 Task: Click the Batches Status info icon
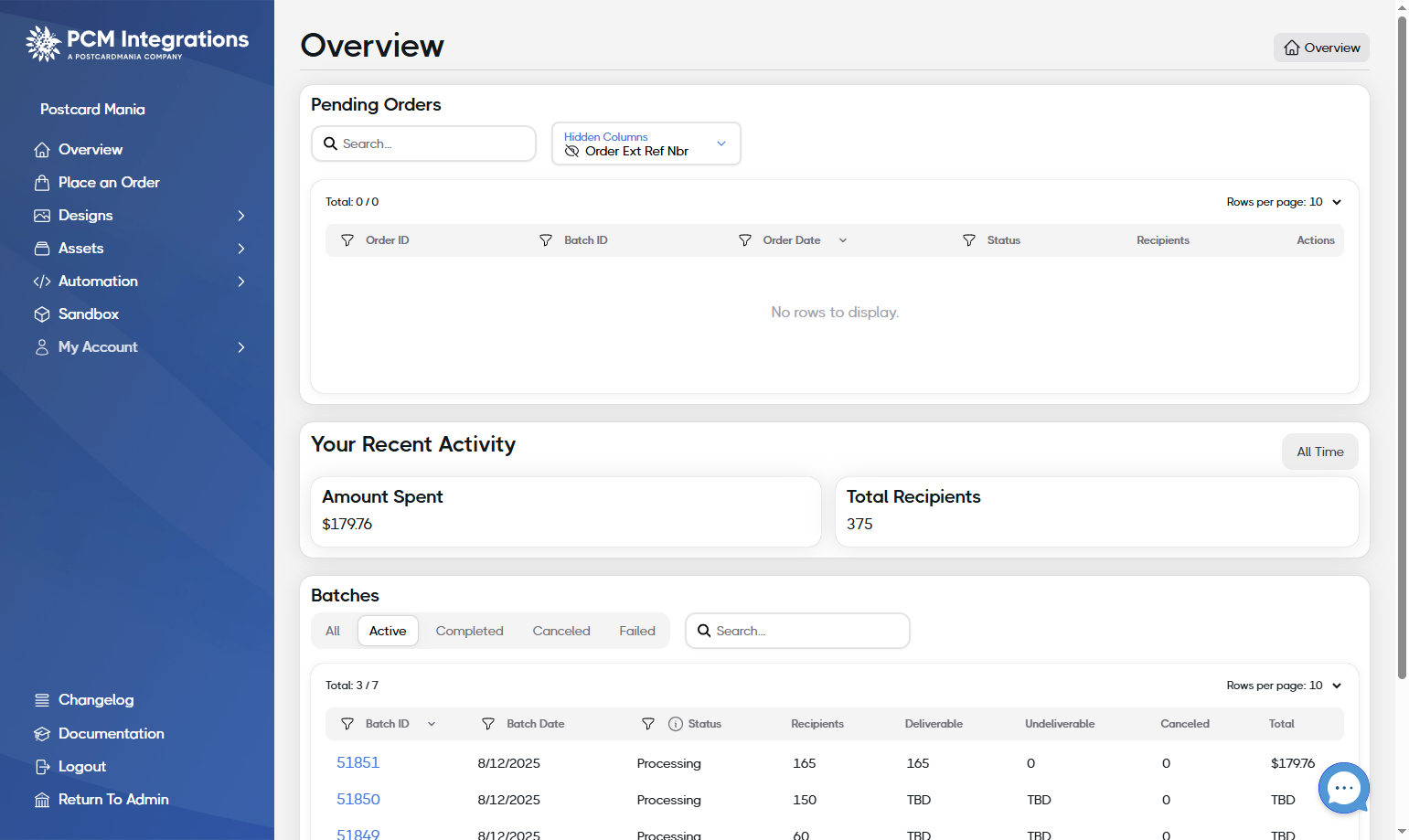(676, 724)
